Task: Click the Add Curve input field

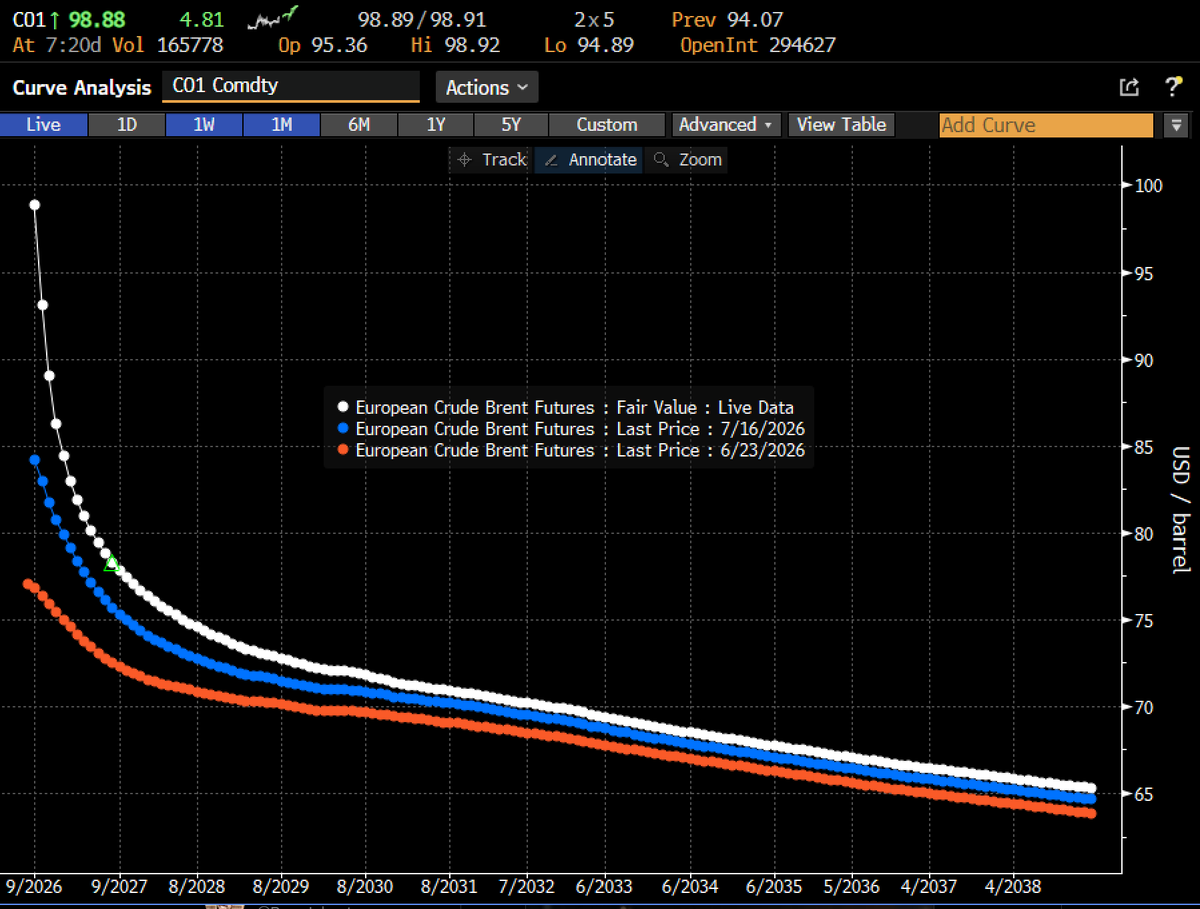Action: (1047, 126)
